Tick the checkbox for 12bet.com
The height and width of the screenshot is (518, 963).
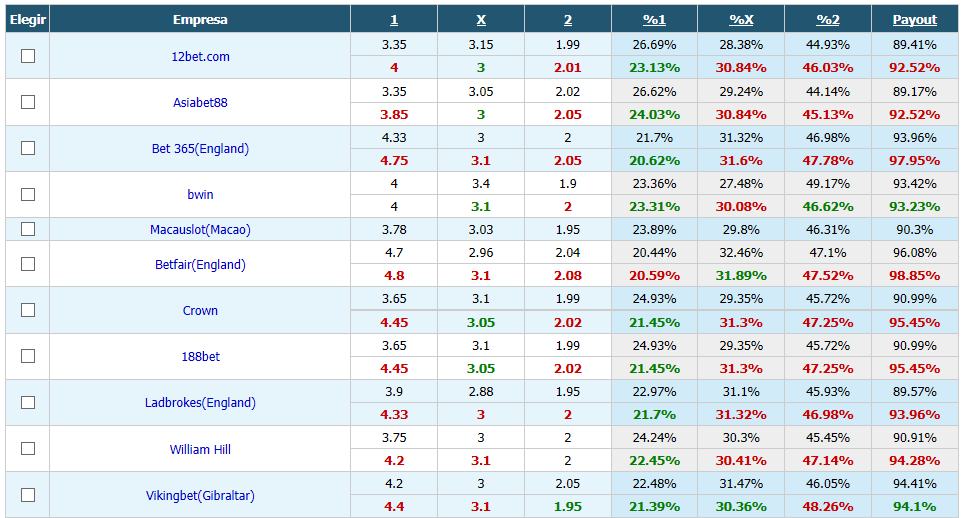(x=28, y=56)
